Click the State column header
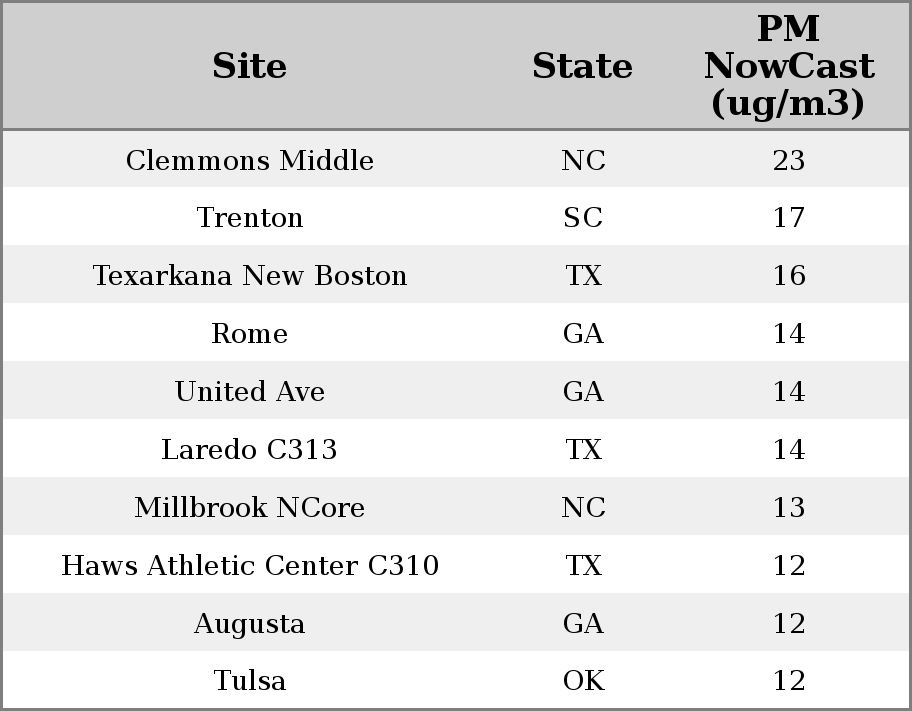This screenshot has height=711, width=912. [583, 66]
